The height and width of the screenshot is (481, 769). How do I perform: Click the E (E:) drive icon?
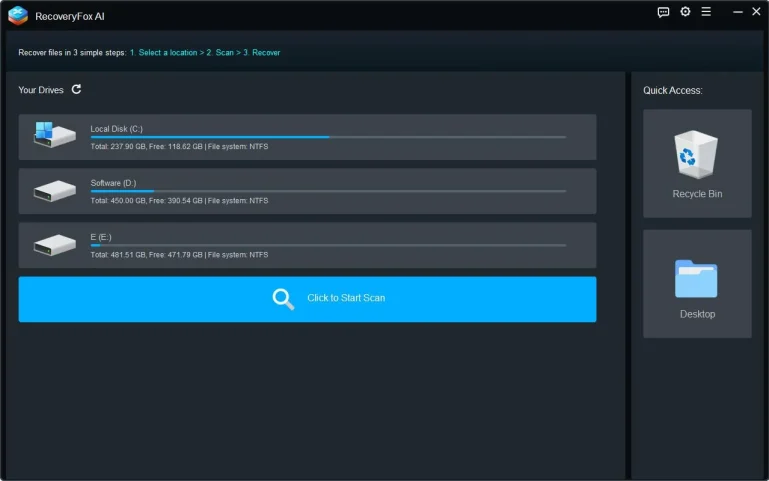(x=54, y=244)
